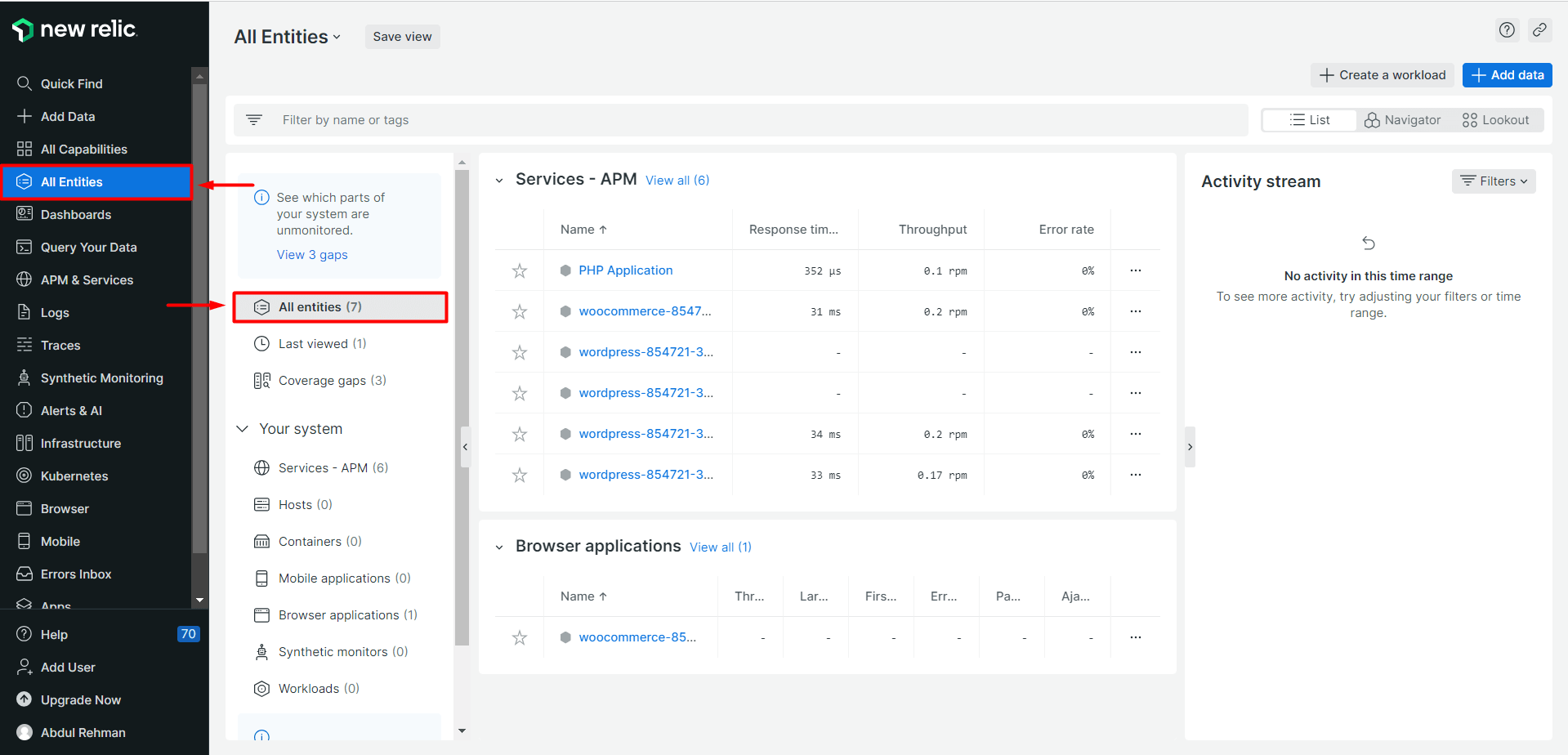The width and height of the screenshot is (1568, 755).
Task: Collapse the left entity categories panel
Action: [465, 447]
